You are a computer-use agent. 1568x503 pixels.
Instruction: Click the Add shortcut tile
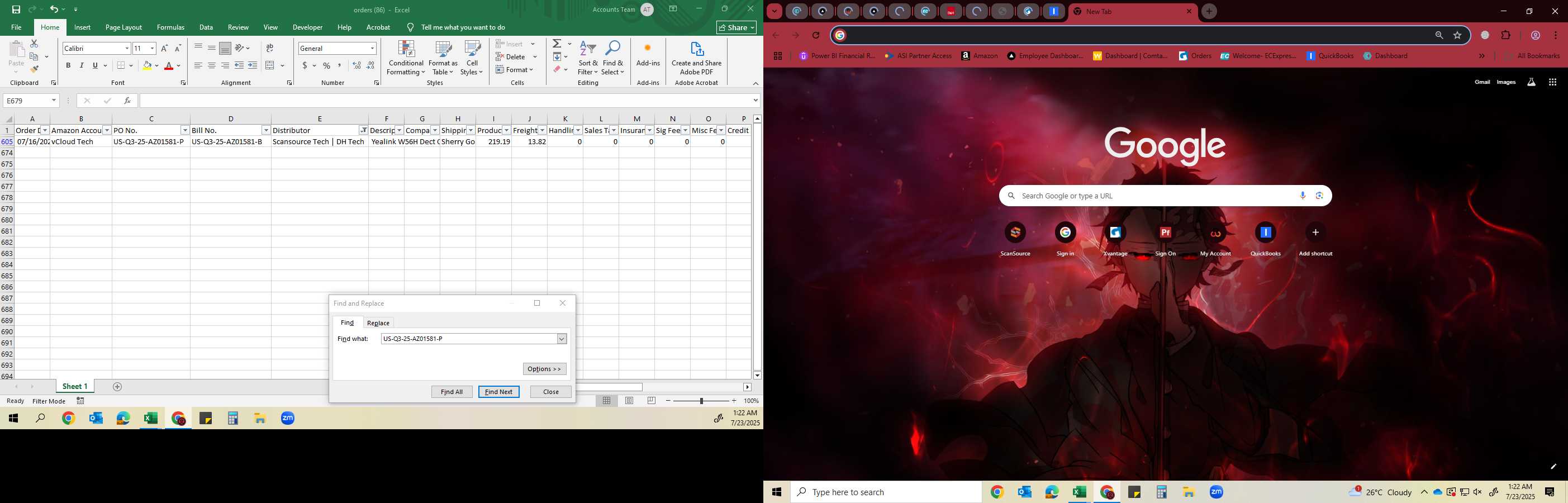[x=1315, y=239]
